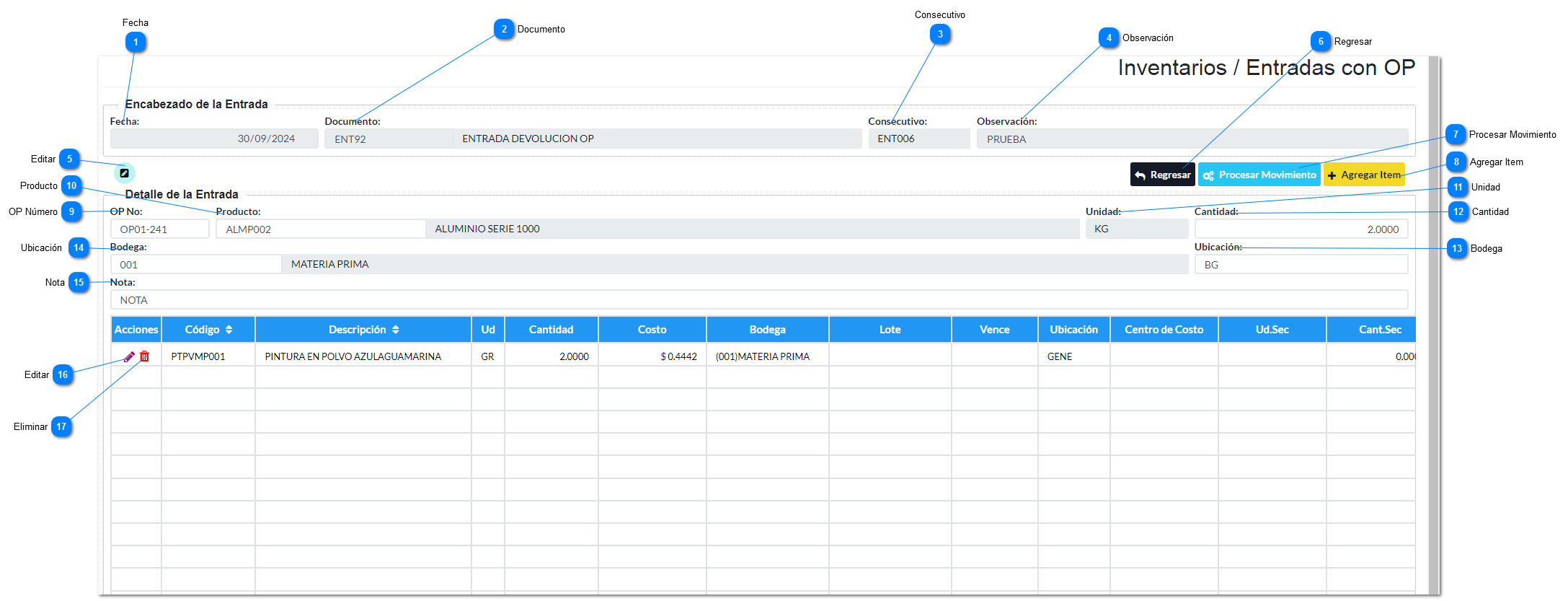Click the Unidad field showing KG
The height and width of the screenshot is (601, 1568).
[x=1137, y=229]
